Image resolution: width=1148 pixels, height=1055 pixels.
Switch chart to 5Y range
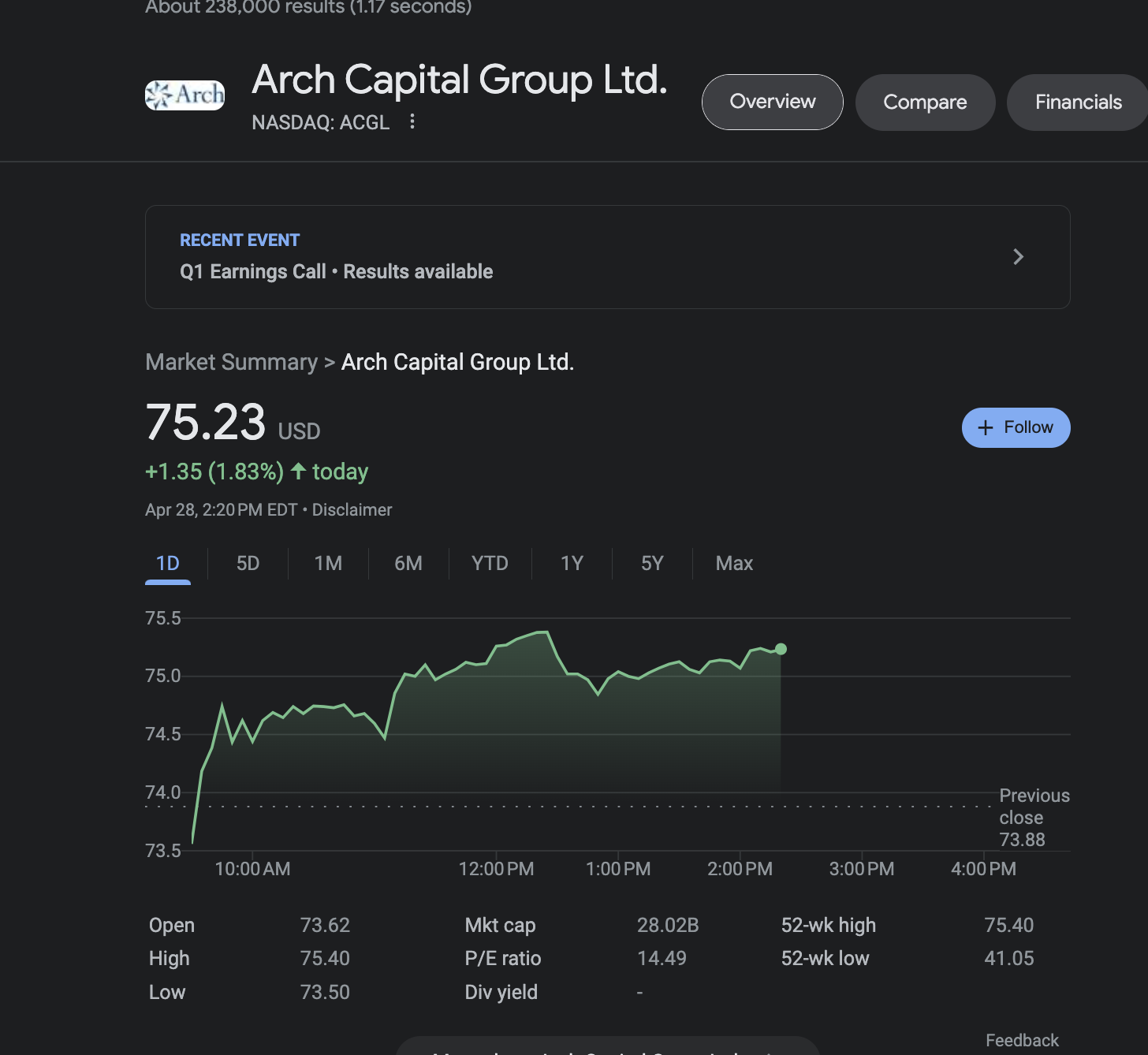click(652, 564)
